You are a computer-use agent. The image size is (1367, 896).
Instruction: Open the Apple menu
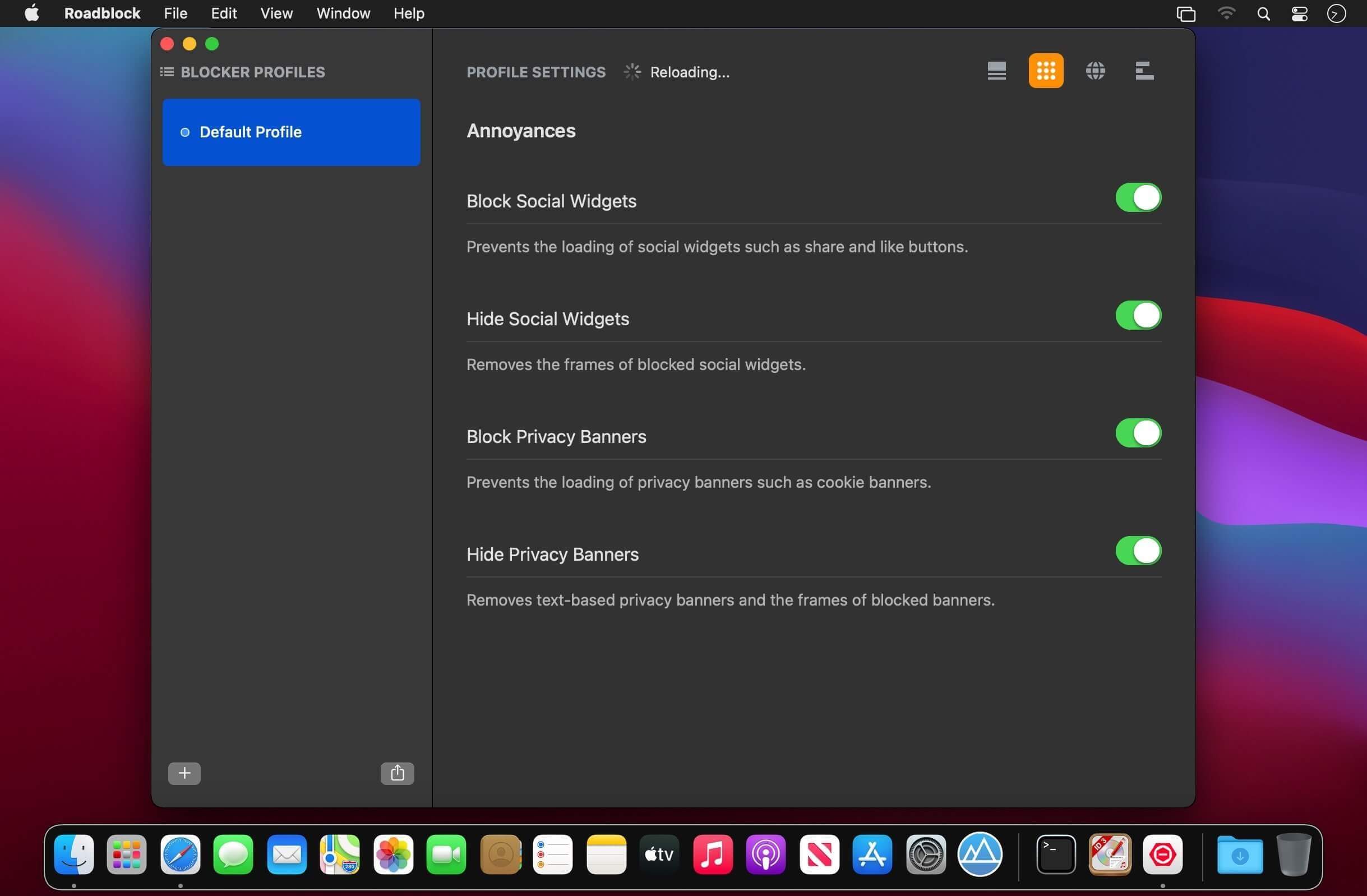31,13
